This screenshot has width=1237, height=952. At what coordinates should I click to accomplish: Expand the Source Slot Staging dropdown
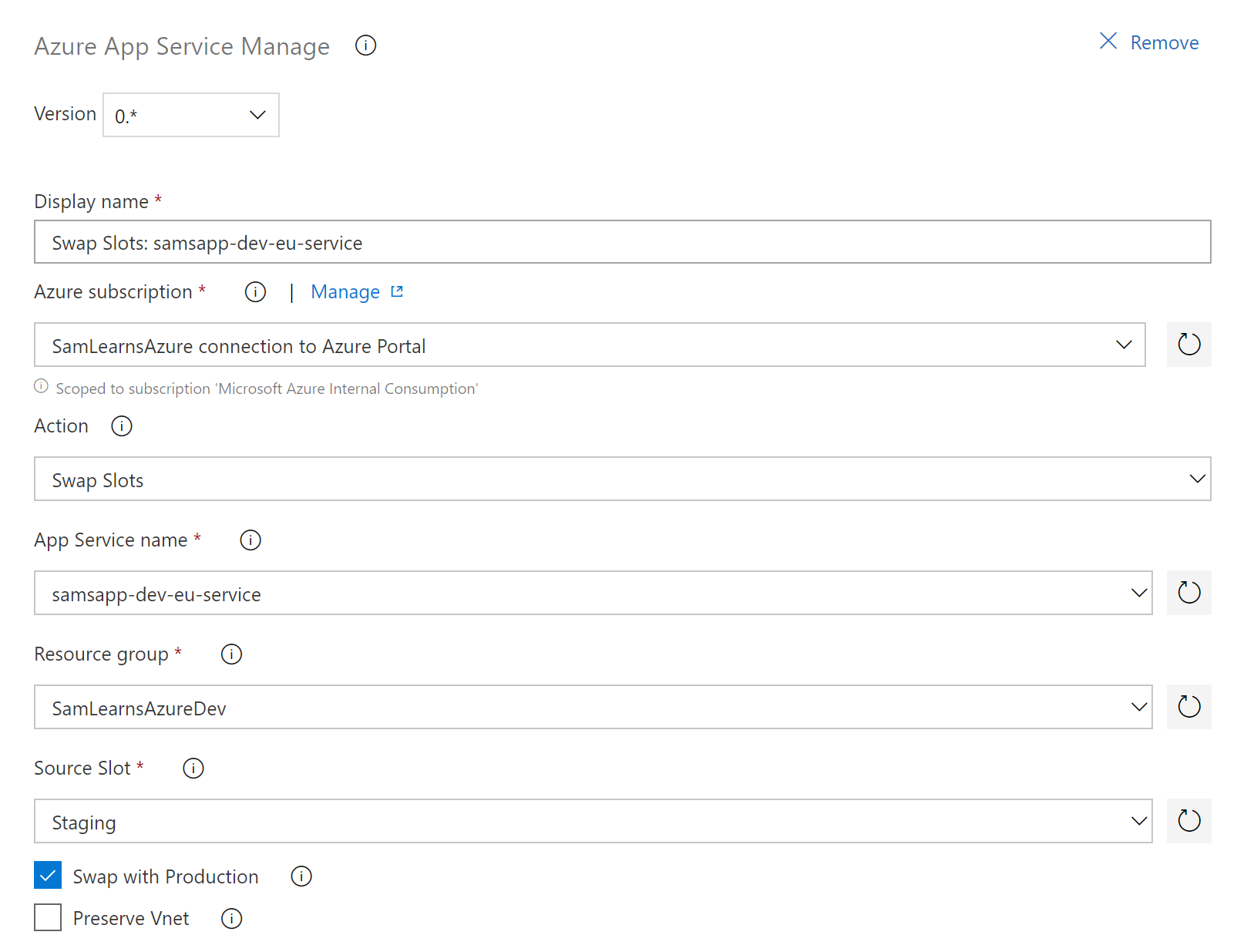point(593,821)
